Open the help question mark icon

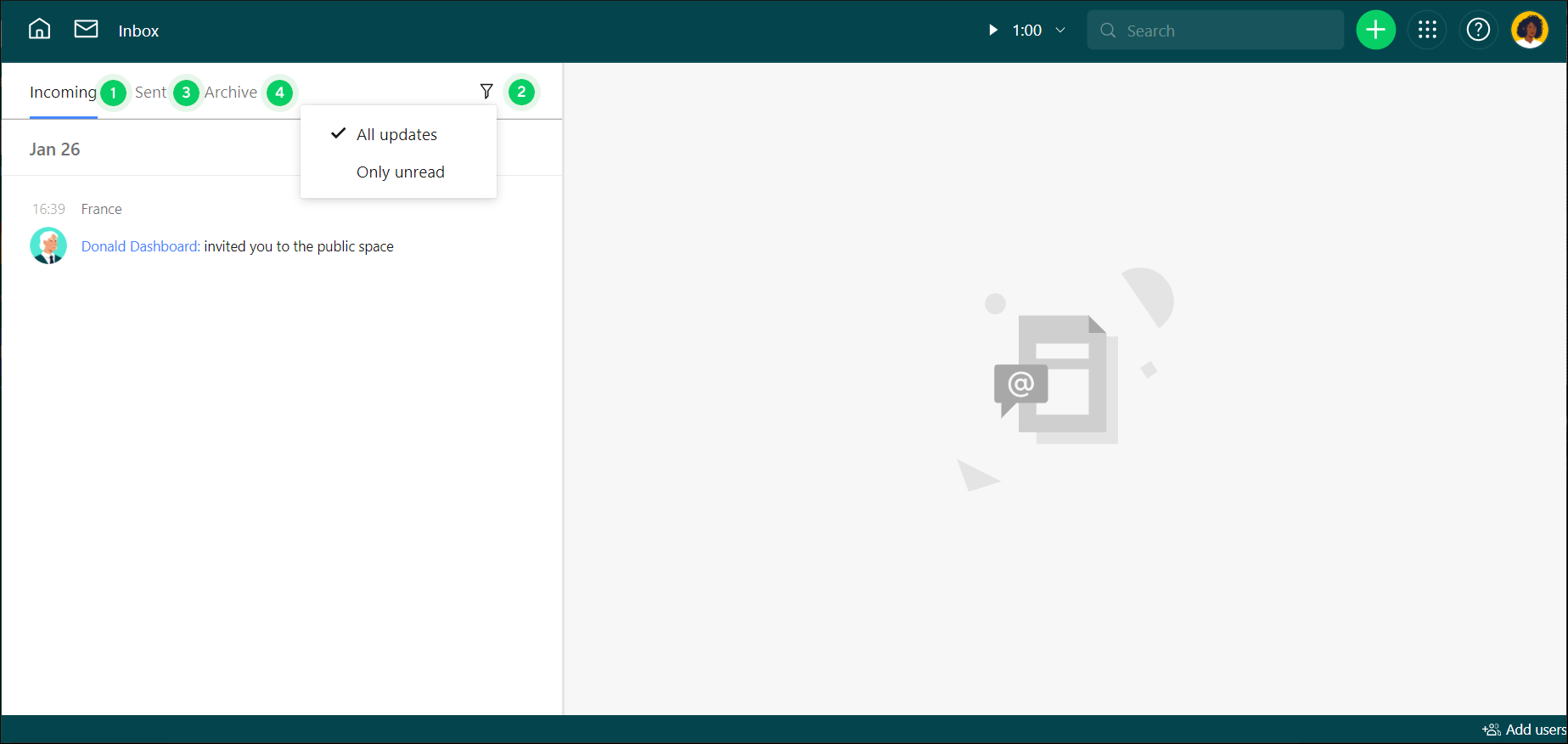pos(1478,31)
